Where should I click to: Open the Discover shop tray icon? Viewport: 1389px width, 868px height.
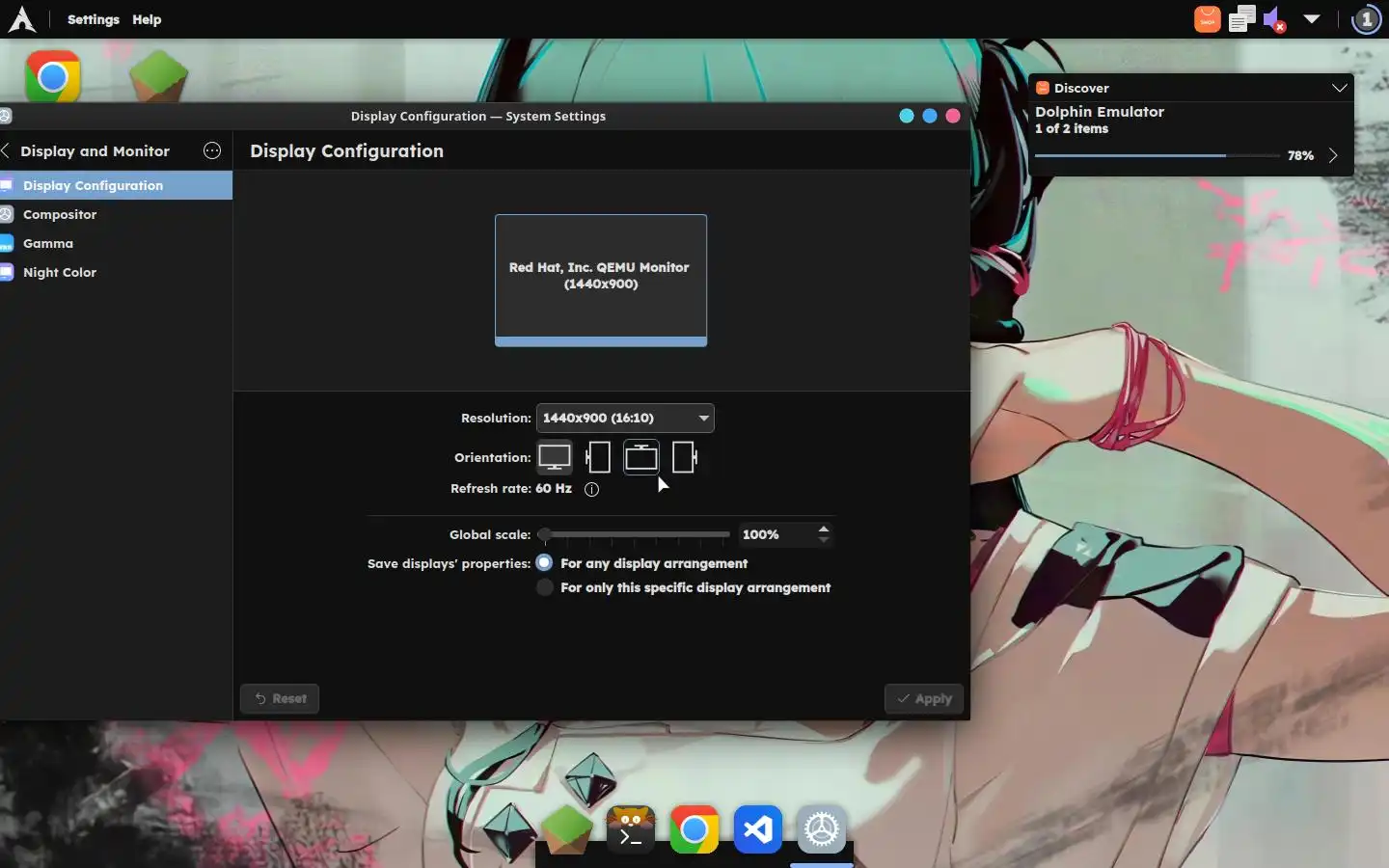[x=1207, y=19]
